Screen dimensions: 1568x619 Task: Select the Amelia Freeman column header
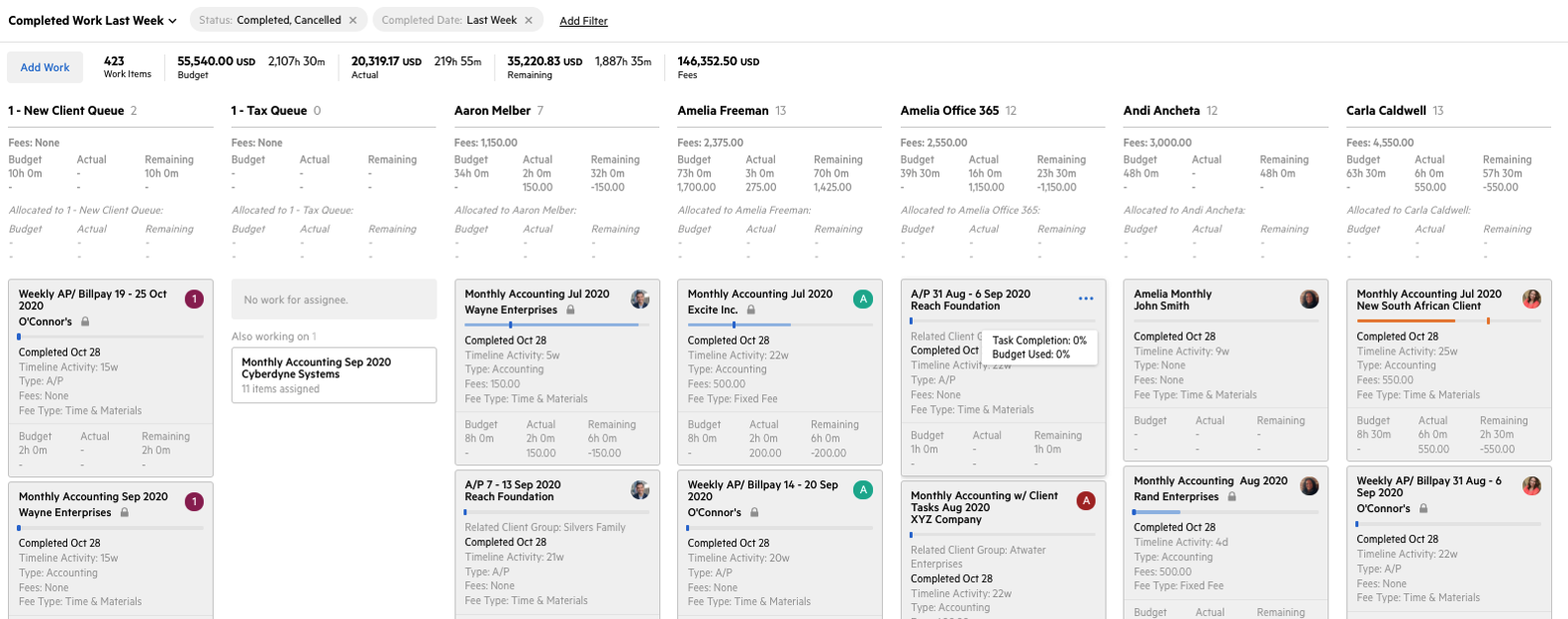click(x=723, y=111)
